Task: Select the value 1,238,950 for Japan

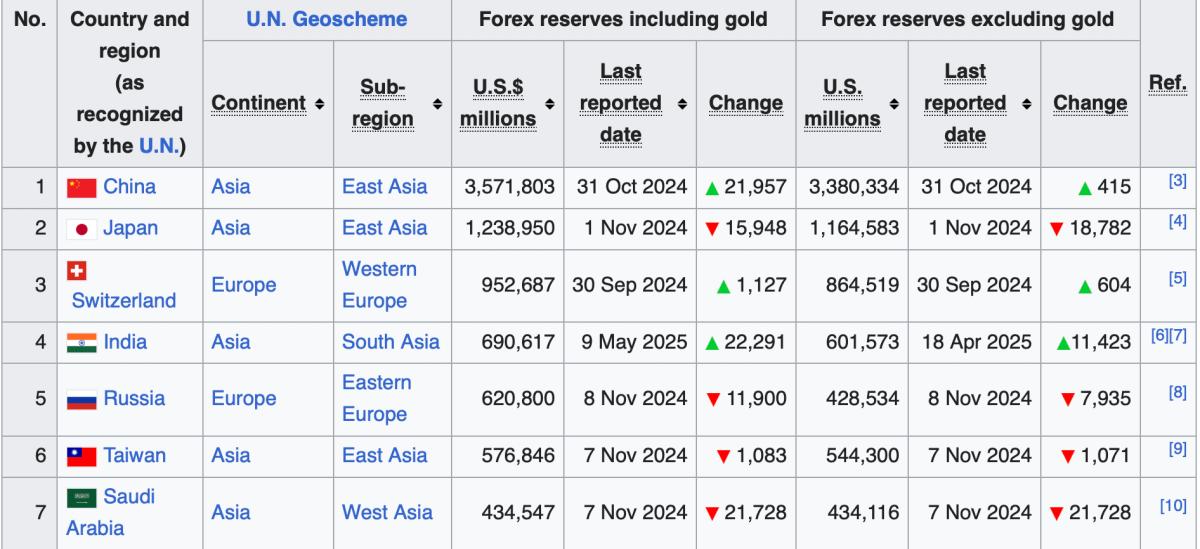Action: [510, 229]
